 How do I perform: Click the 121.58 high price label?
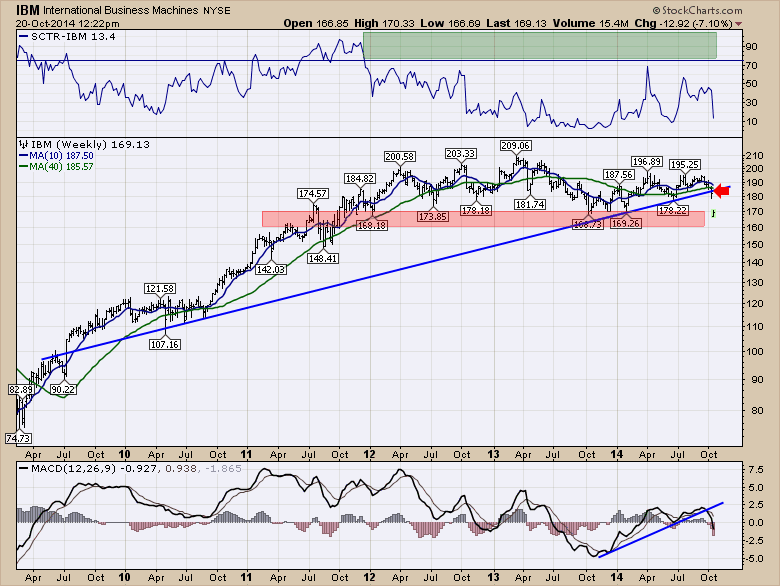[159, 288]
